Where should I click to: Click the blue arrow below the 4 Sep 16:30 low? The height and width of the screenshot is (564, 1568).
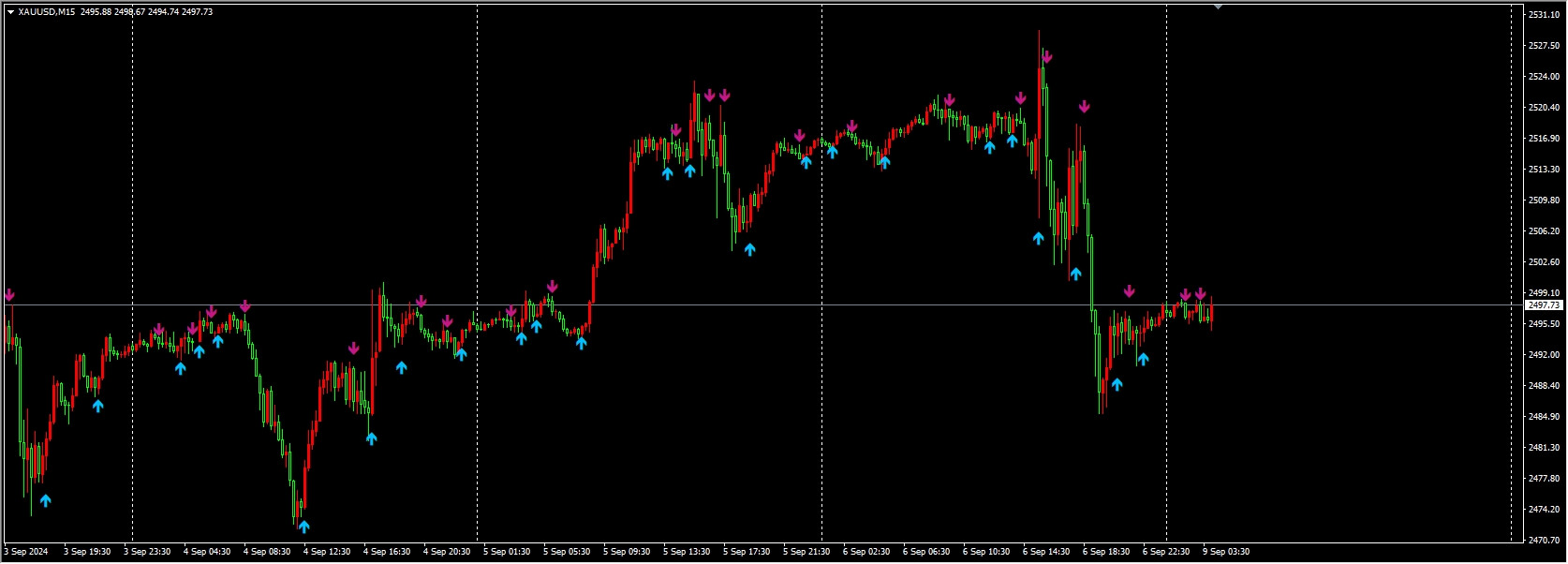[x=371, y=438]
